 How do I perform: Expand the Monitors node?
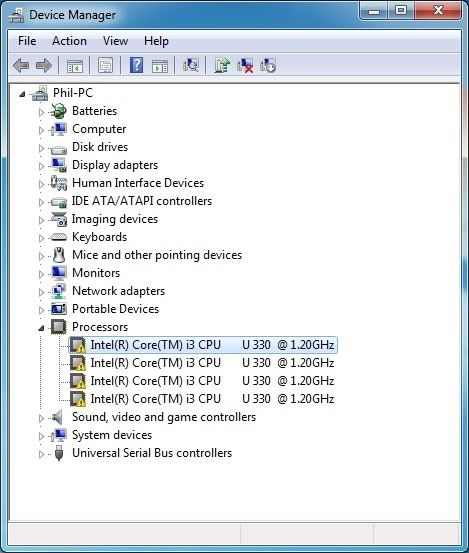(41, 274)
